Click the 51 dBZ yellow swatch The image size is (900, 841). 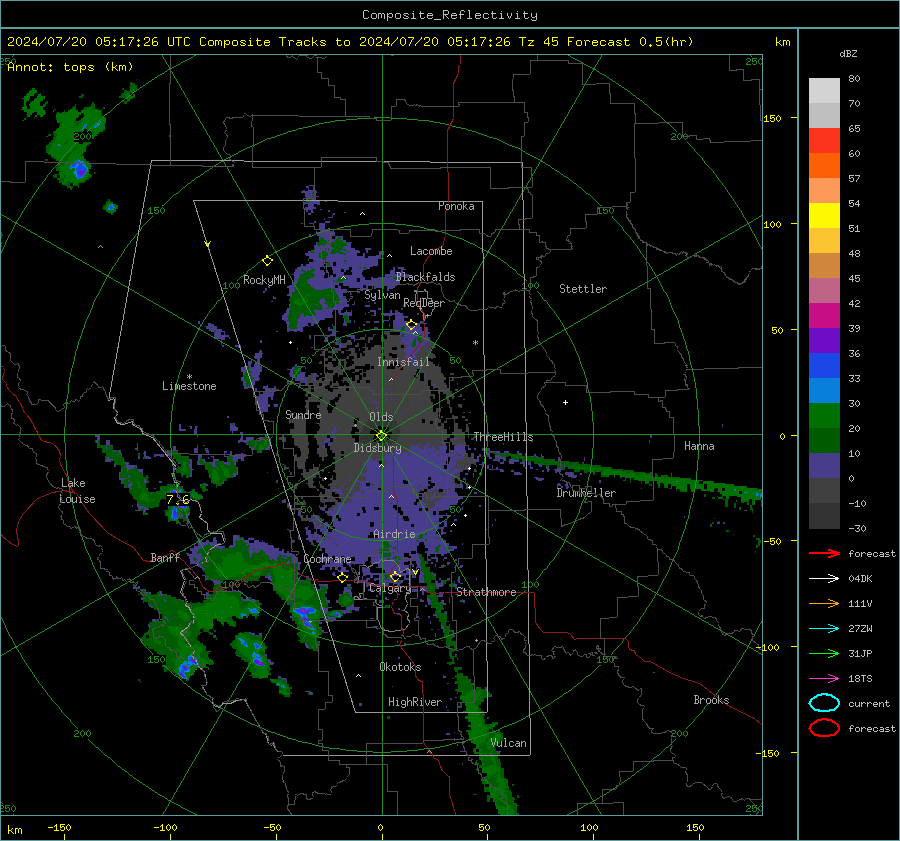tap(824, 215)
